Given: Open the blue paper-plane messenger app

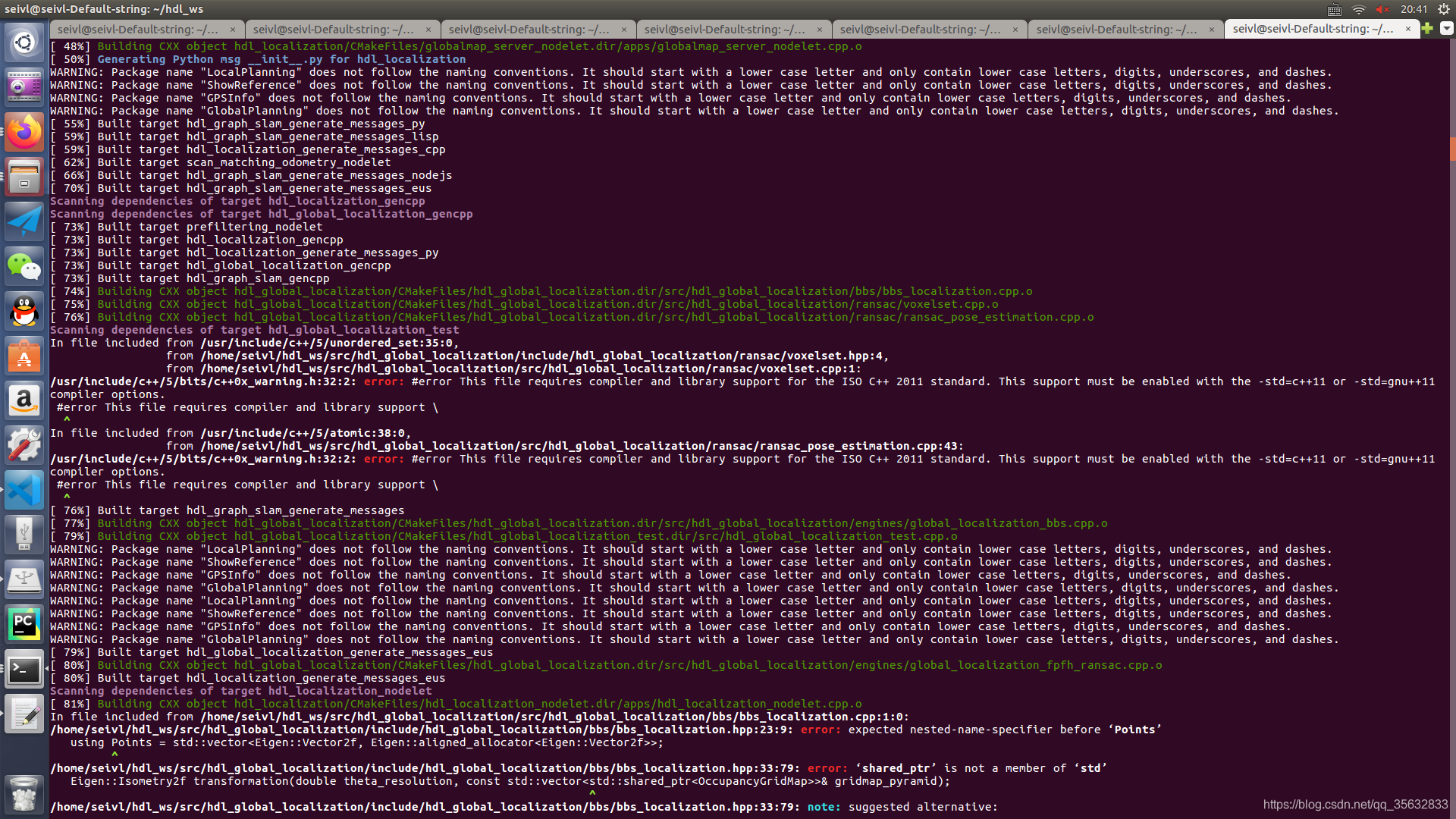Looking at the screenshot, I should point(24,221).
